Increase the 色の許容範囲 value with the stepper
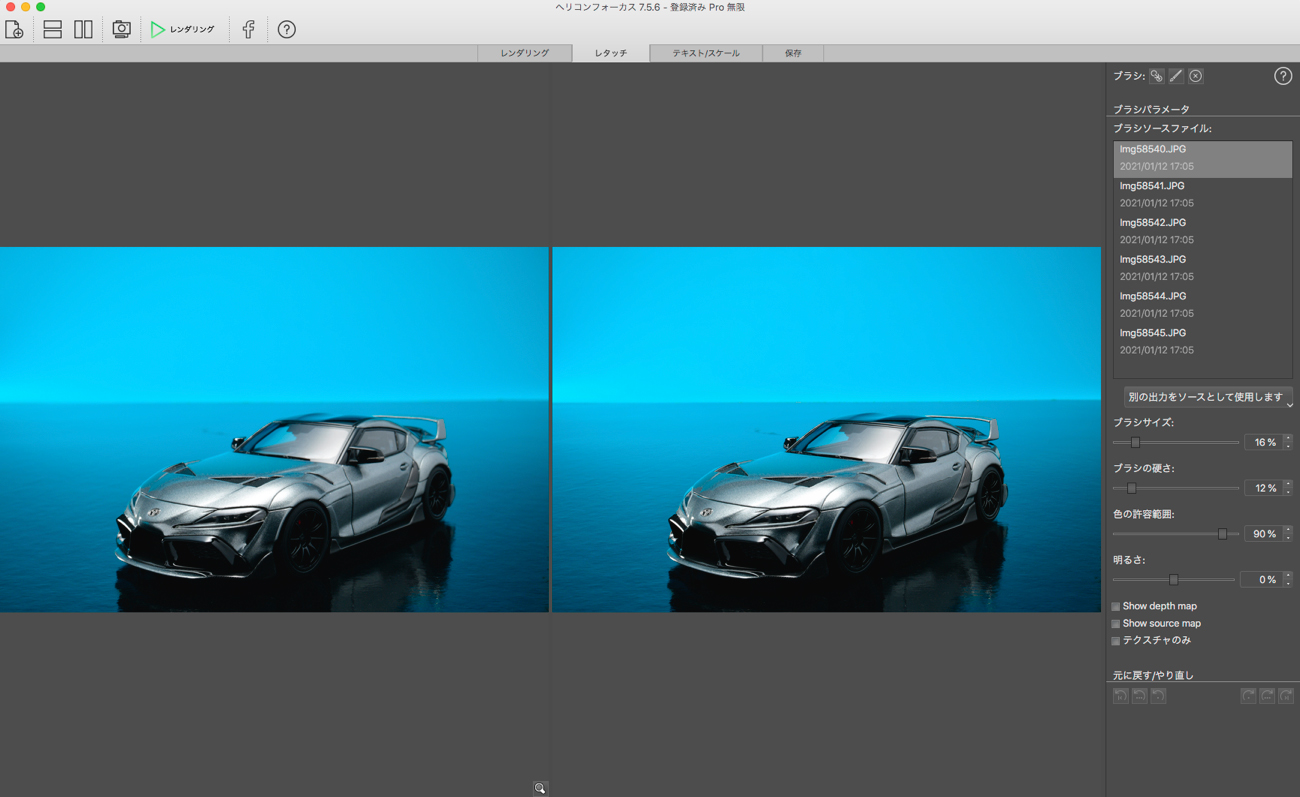The image size is (1300, 797). click(x=1288, y=530)
